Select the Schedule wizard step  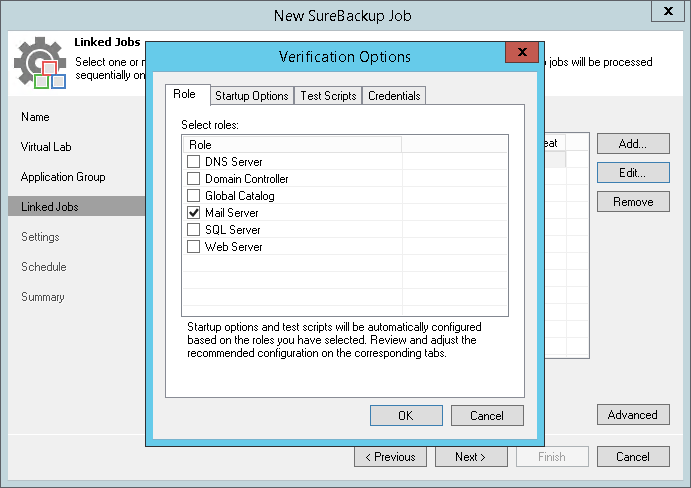[x=44, y=267]
